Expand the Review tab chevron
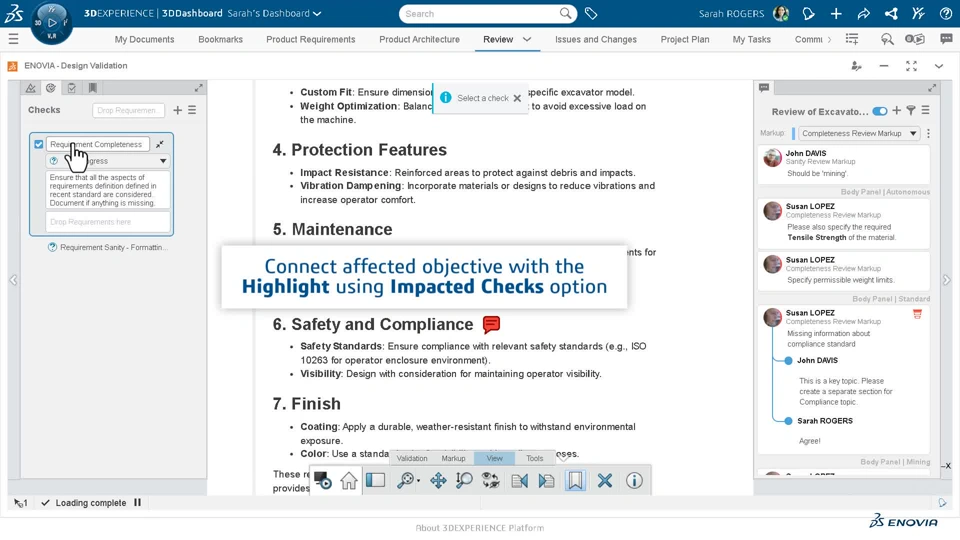 pyautogui.click(x=527, y=39)
